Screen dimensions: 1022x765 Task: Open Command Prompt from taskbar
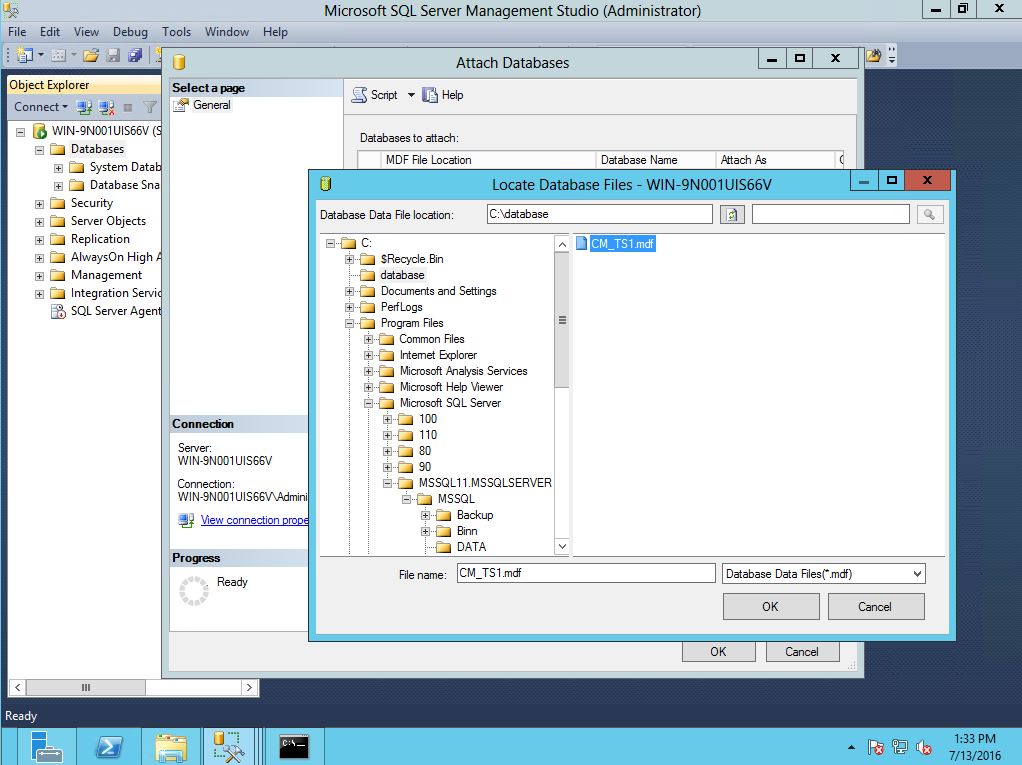click(293, 746)
